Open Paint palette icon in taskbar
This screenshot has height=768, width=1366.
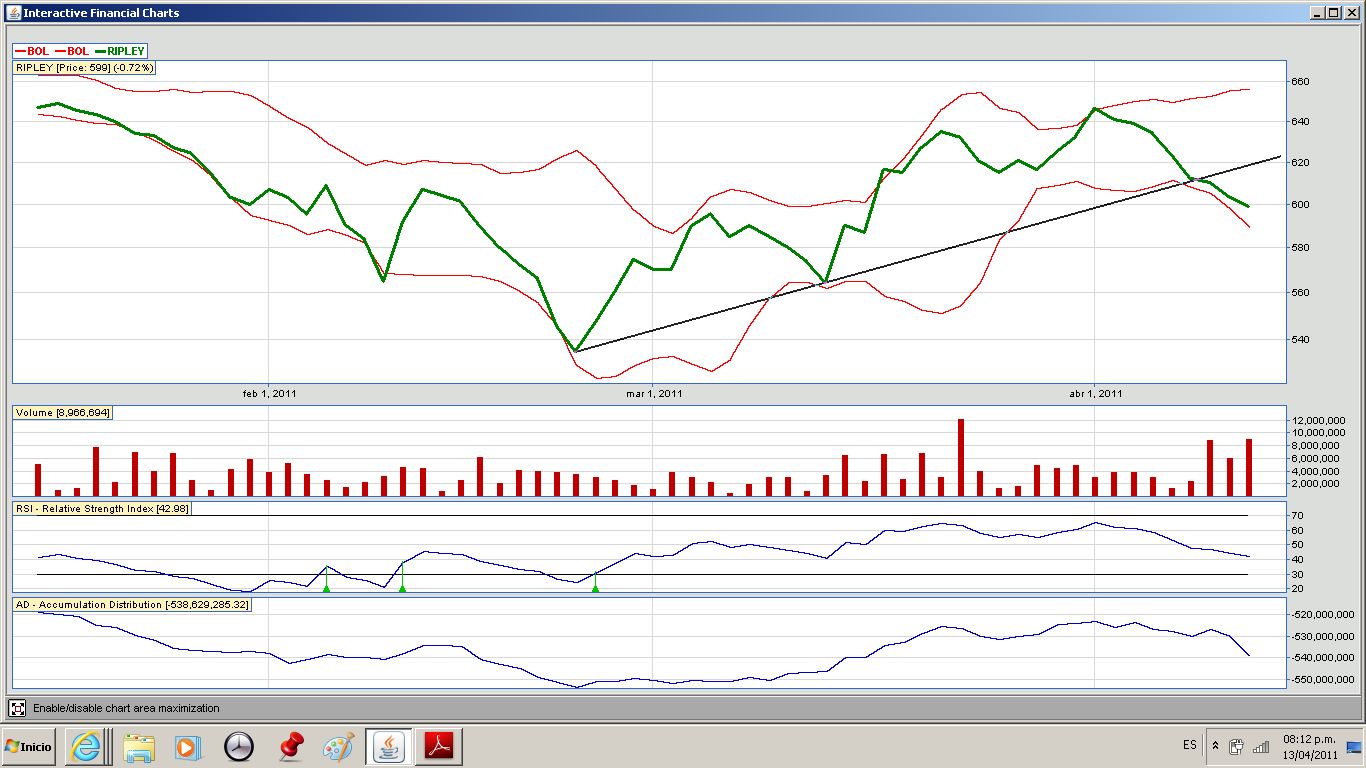[x=339, y=747]
